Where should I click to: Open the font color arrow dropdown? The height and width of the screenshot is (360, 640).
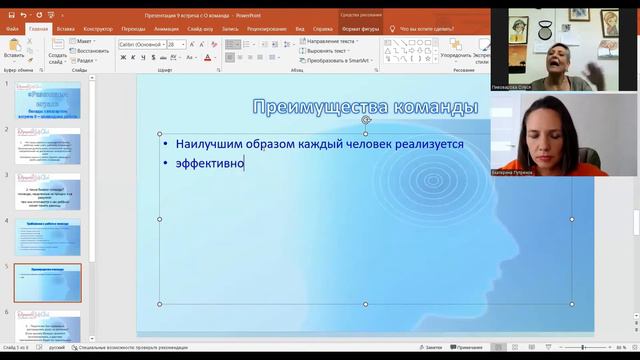[215, 58]
